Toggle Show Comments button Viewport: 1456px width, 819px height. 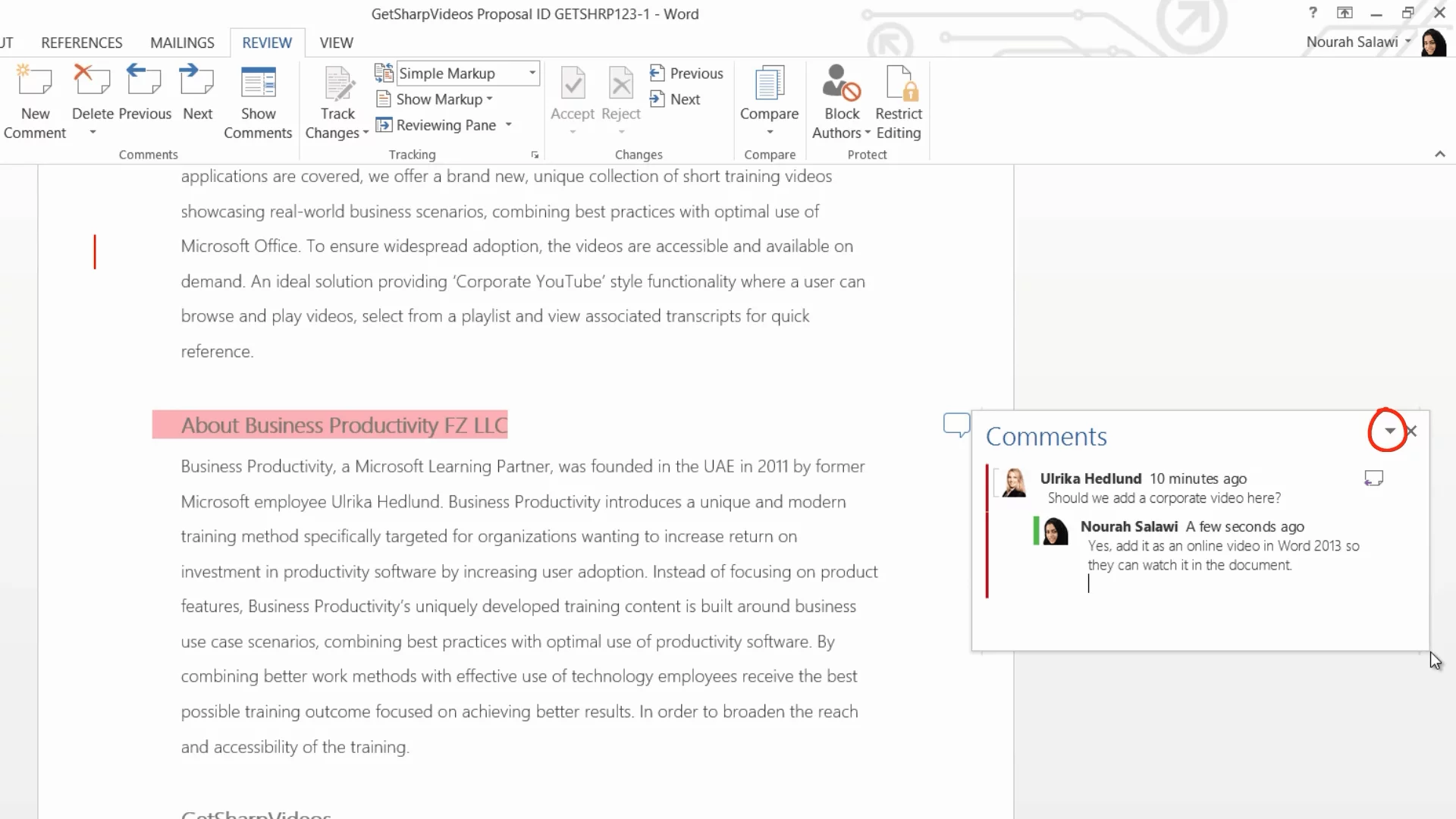258,83
